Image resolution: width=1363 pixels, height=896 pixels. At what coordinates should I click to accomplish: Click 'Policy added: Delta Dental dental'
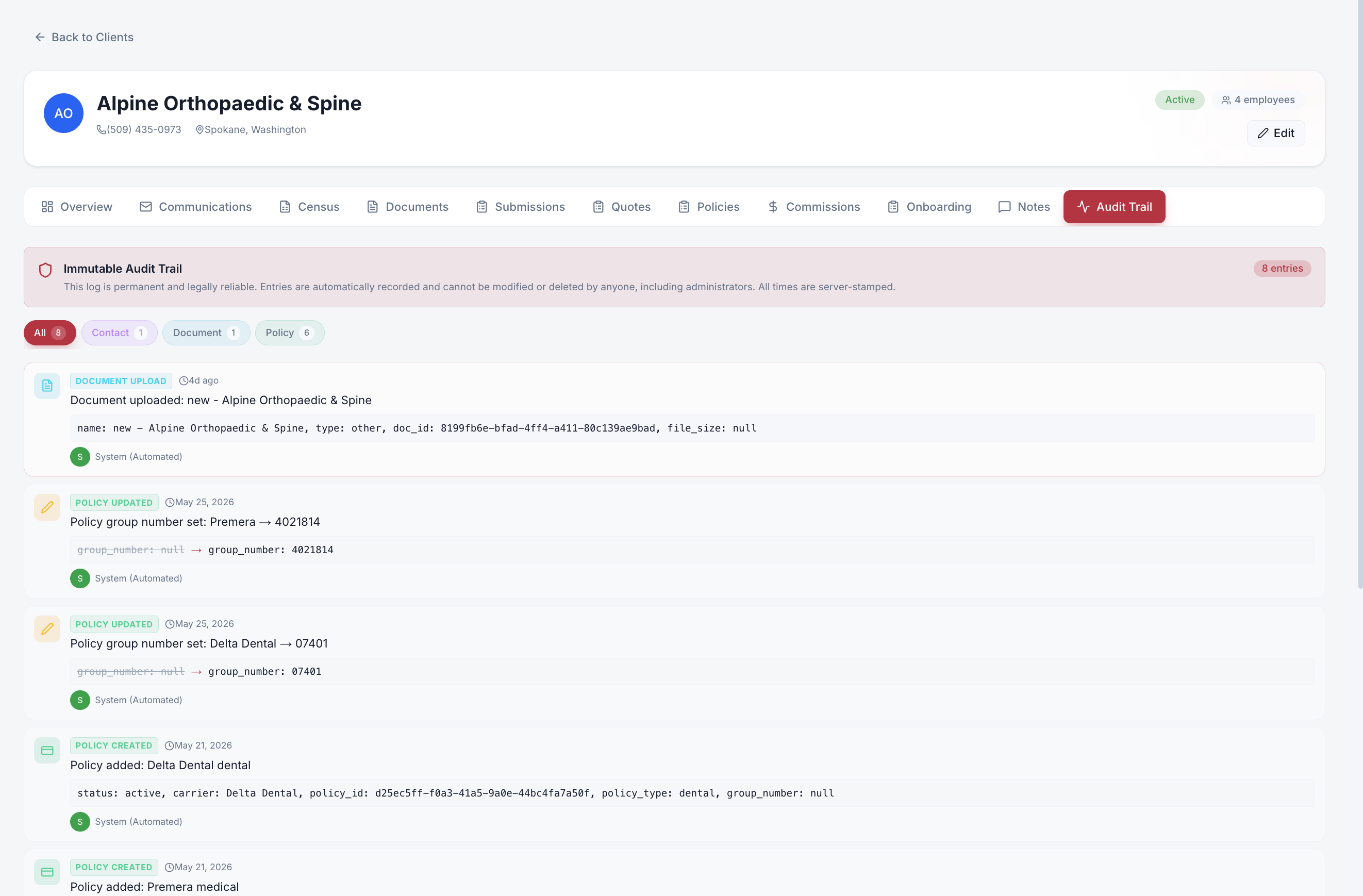pyautogui.click(x=160, y=766)
